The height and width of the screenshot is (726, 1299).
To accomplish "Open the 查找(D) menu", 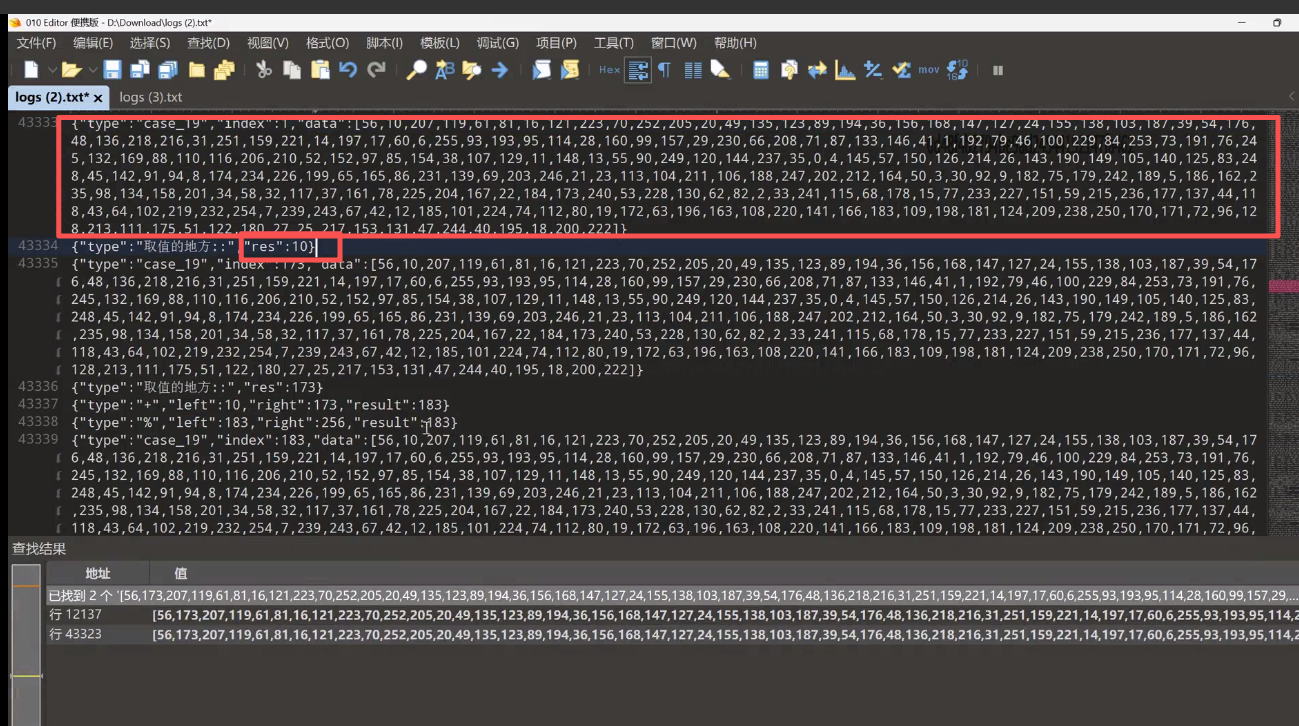I will pyautogui.click(x=208, y=43).
